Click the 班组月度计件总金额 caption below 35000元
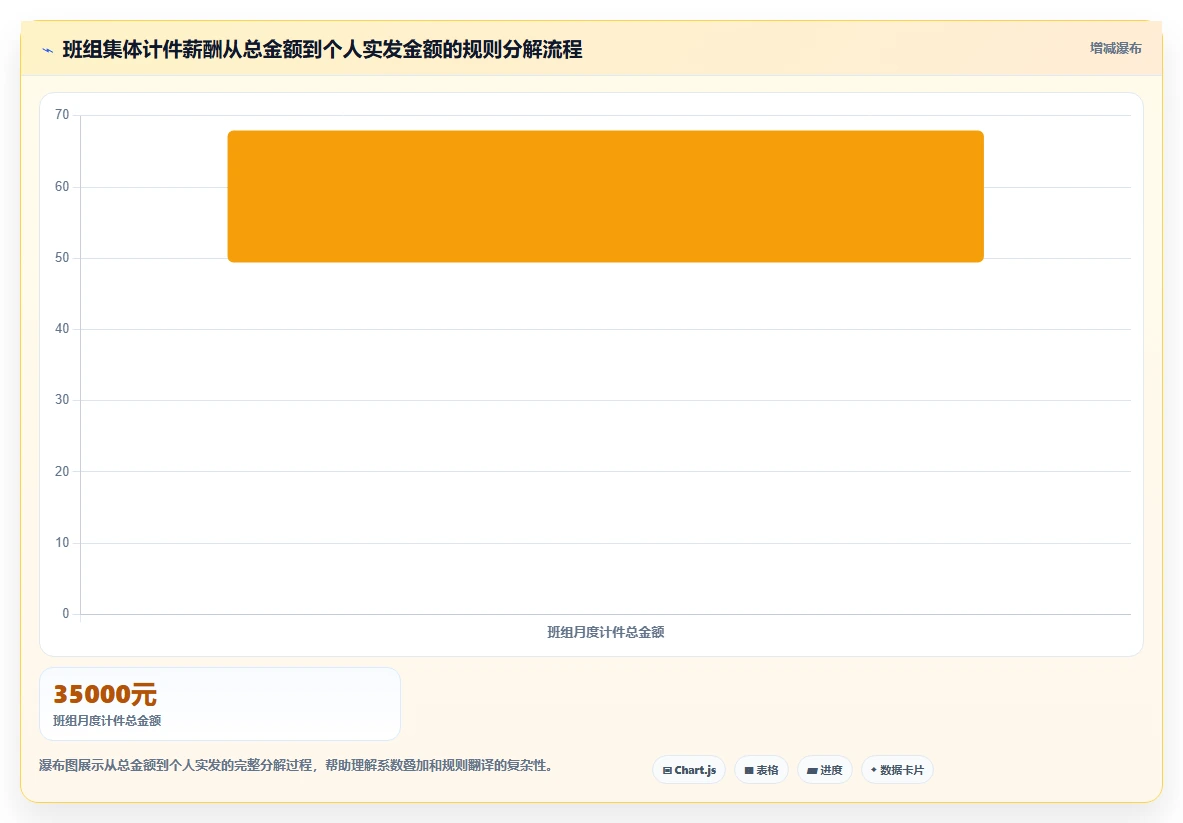1183x823 pixels. pyautogui.click(x=107, y=720)
